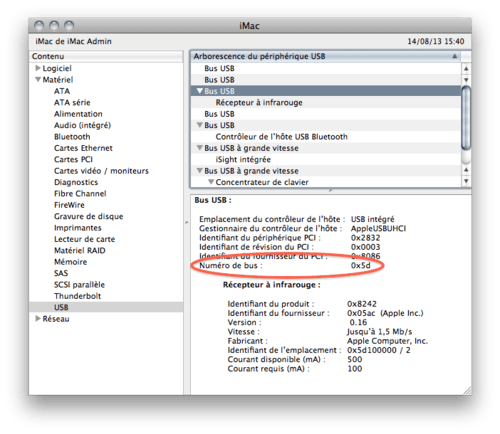The width and height of the screenshot is (500, 434).
Task: Select Imprimantes in the sidebar
Action: pyautogui.click(x=78, y=228)
